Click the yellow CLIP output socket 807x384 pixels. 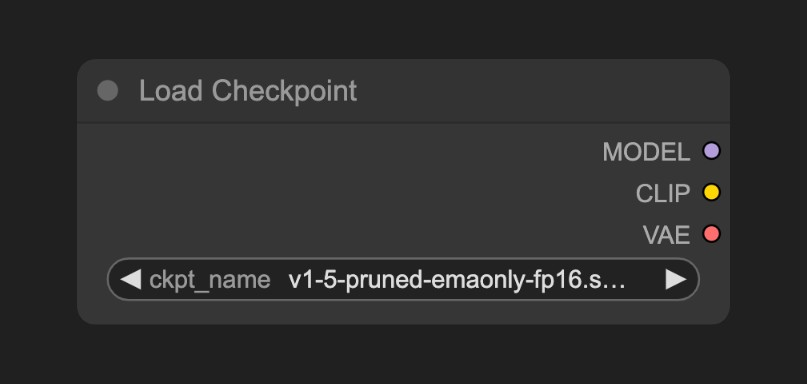click(711, 193)
